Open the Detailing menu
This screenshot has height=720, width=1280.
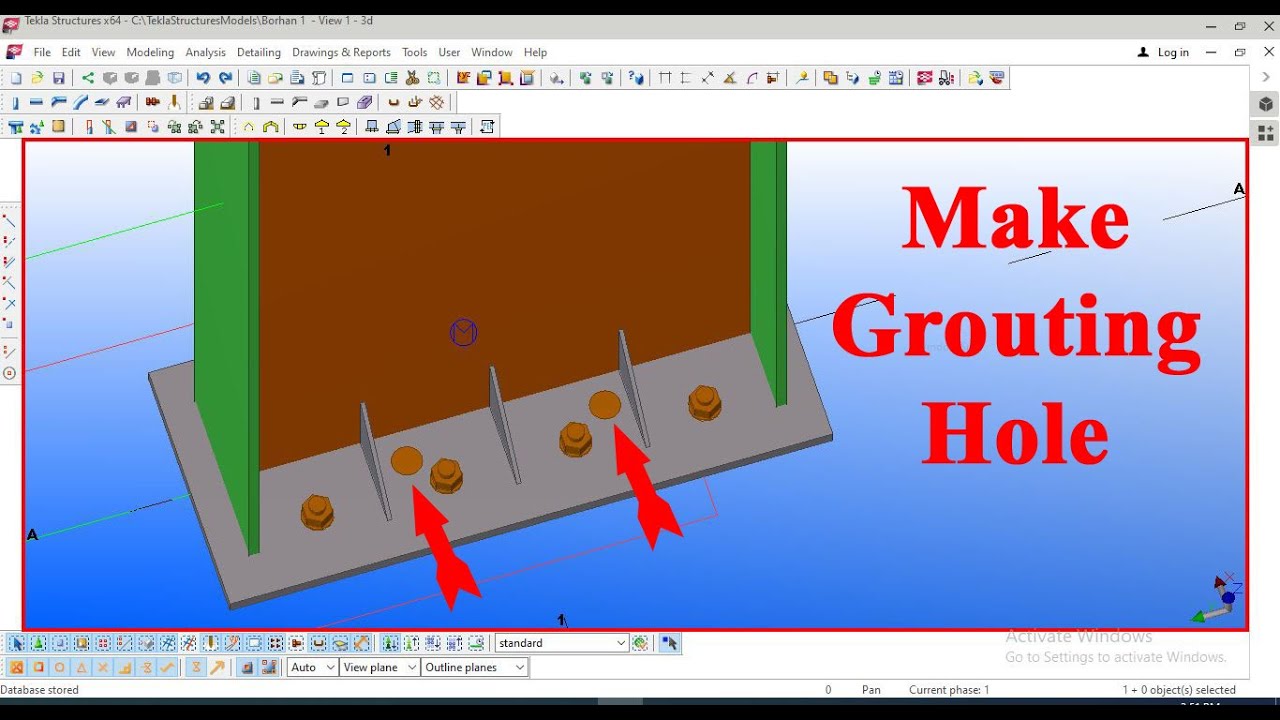coord(259,52)
